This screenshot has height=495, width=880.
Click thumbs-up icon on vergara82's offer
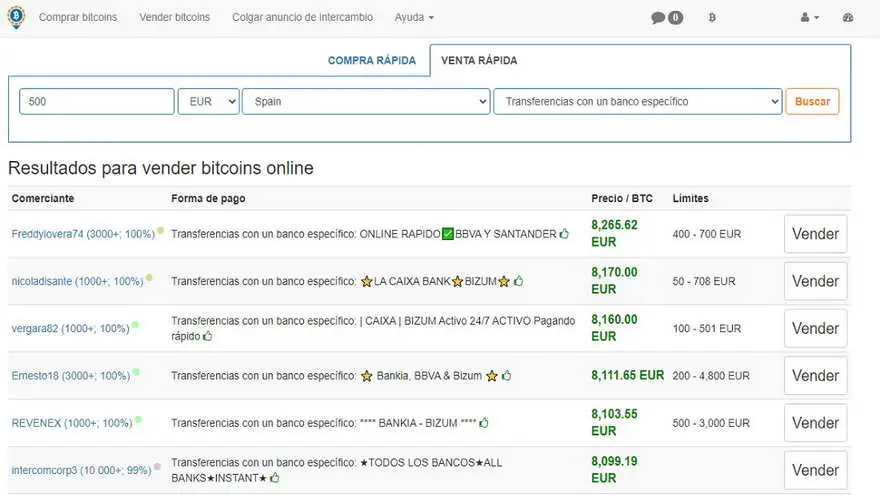click(208, 336)
